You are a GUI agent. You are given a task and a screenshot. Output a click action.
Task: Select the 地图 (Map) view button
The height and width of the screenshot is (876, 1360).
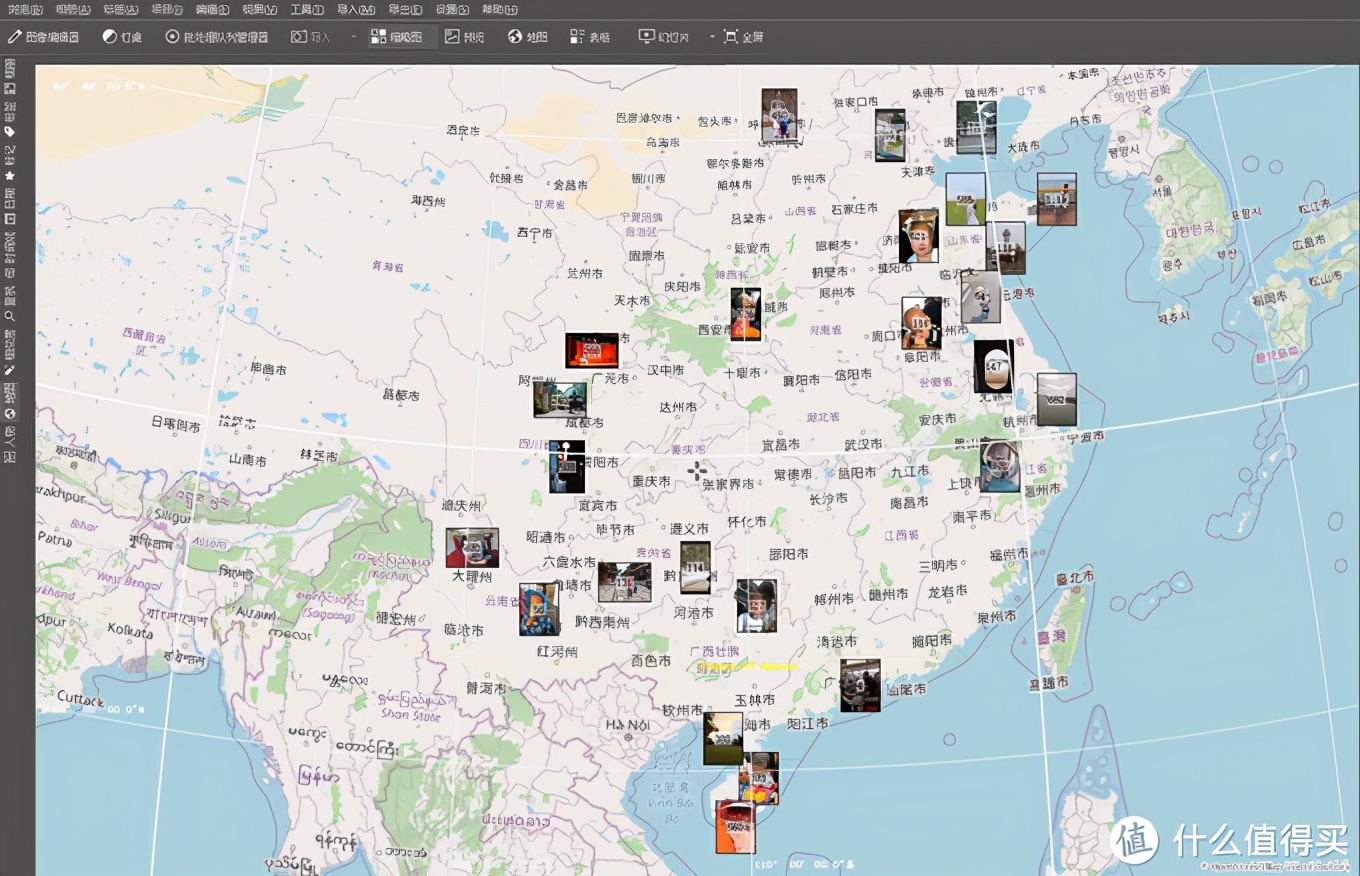tap(527, 37)
